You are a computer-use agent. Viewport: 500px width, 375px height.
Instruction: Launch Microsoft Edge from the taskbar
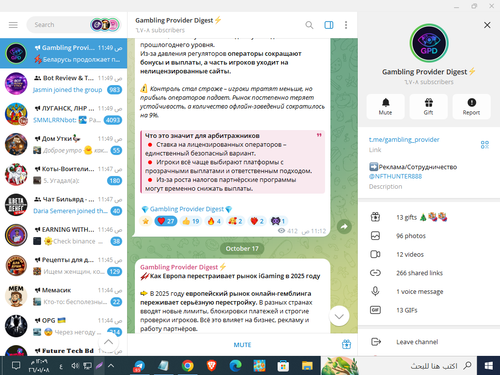point(235,366)
